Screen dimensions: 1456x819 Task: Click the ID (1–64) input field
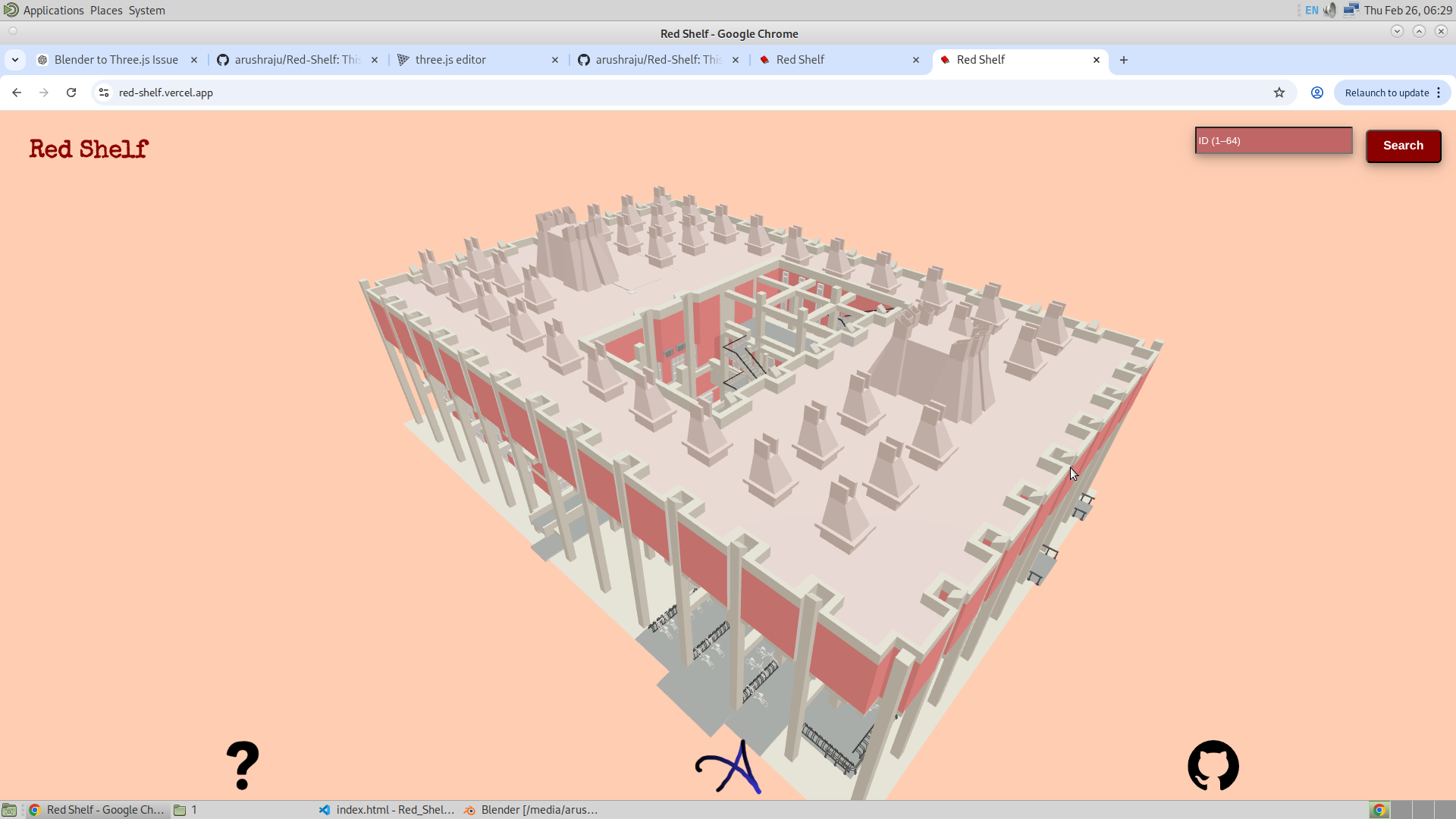(1273, 140)
